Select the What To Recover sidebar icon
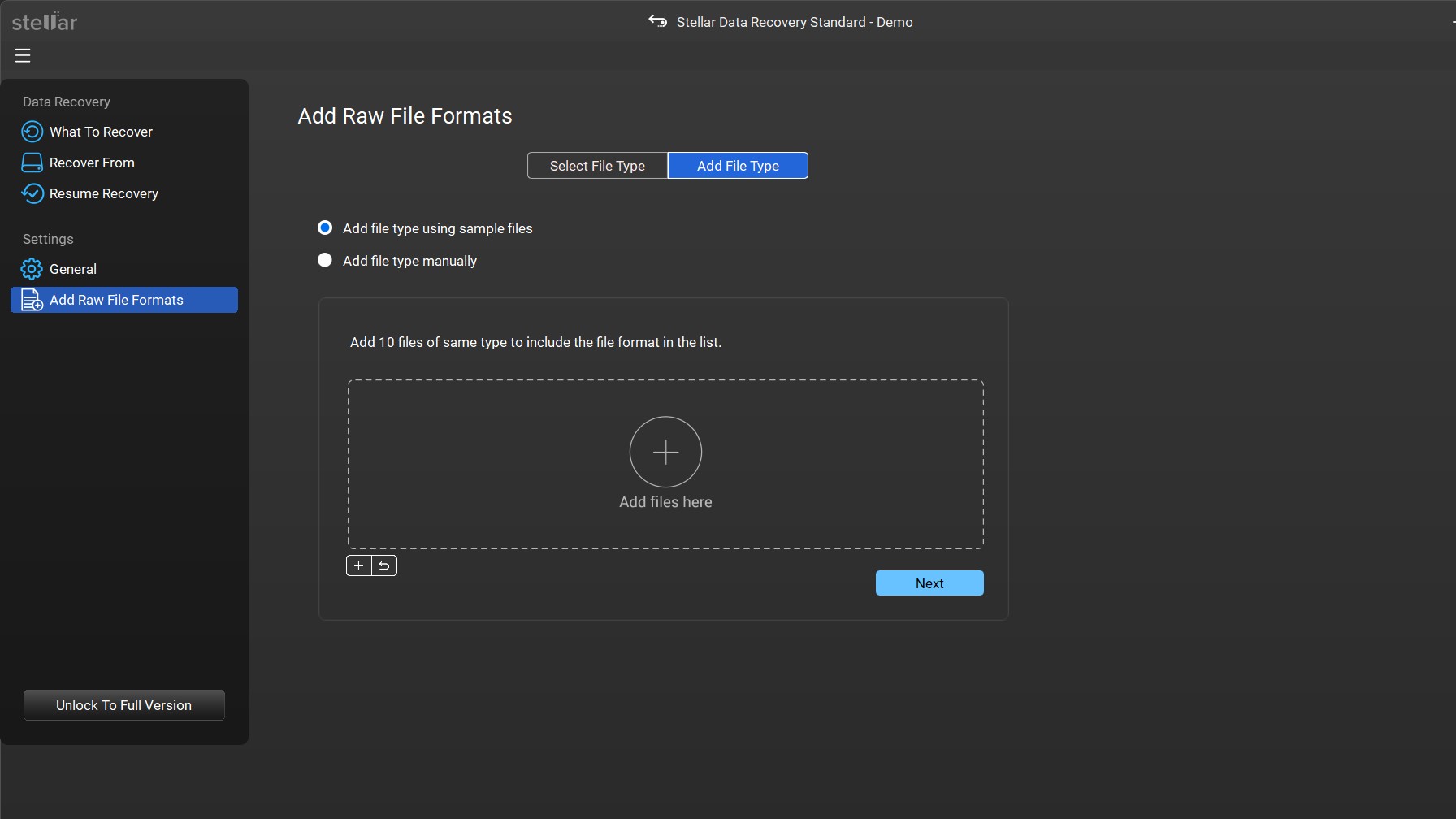This screenshot has width=1456, height=819. pyautogui.click(x=32, y=132)
